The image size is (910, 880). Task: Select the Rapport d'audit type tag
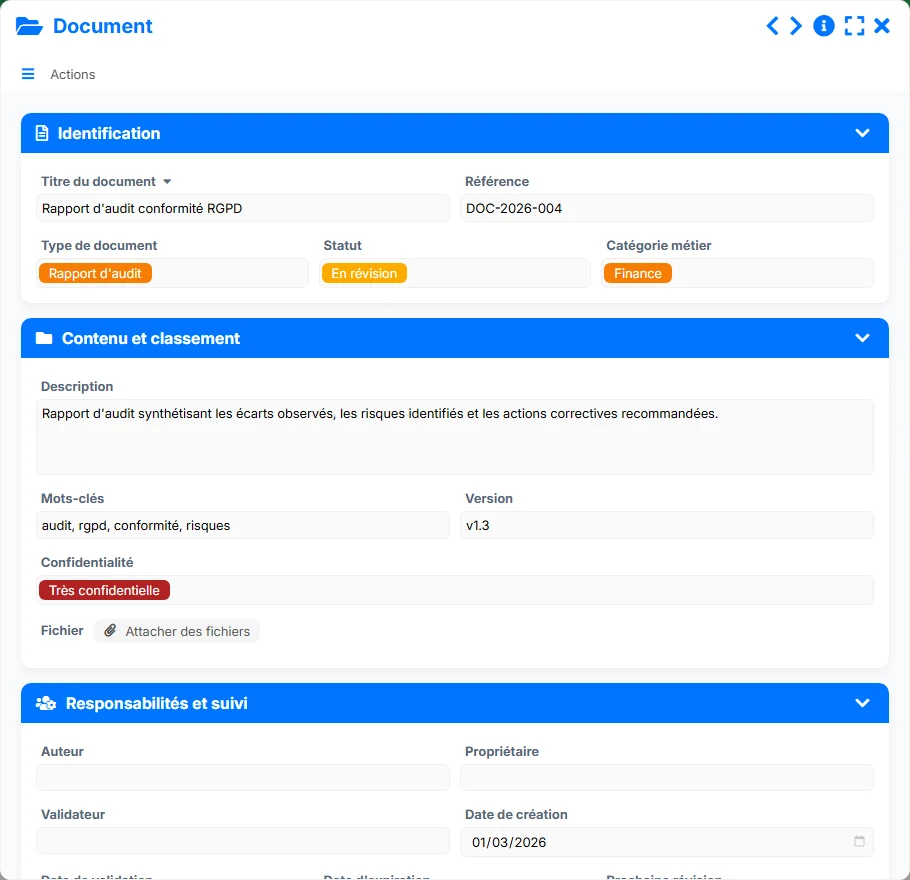(95, 273)
